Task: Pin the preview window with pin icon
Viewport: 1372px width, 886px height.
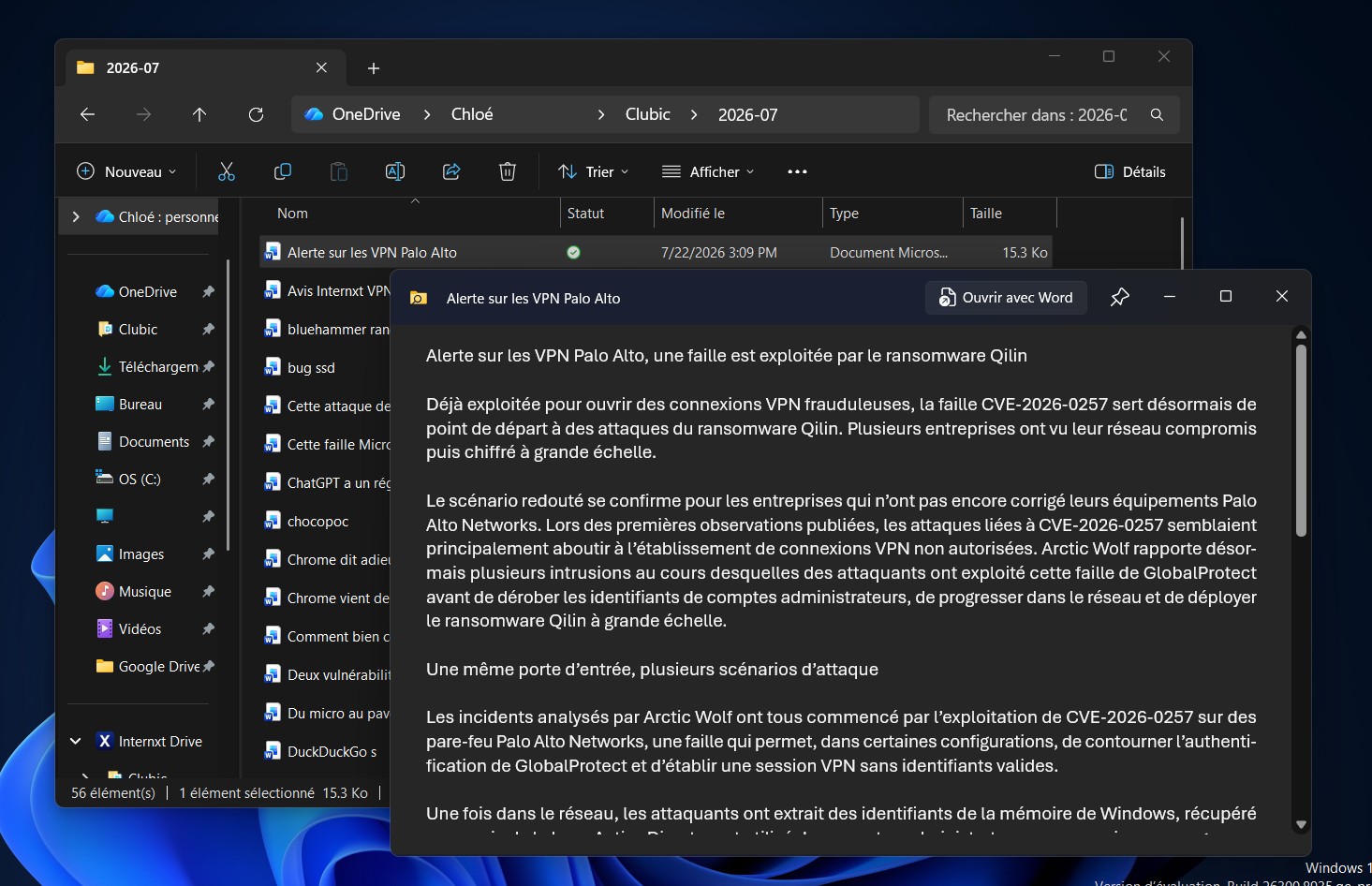Action: click(1119, 297)
